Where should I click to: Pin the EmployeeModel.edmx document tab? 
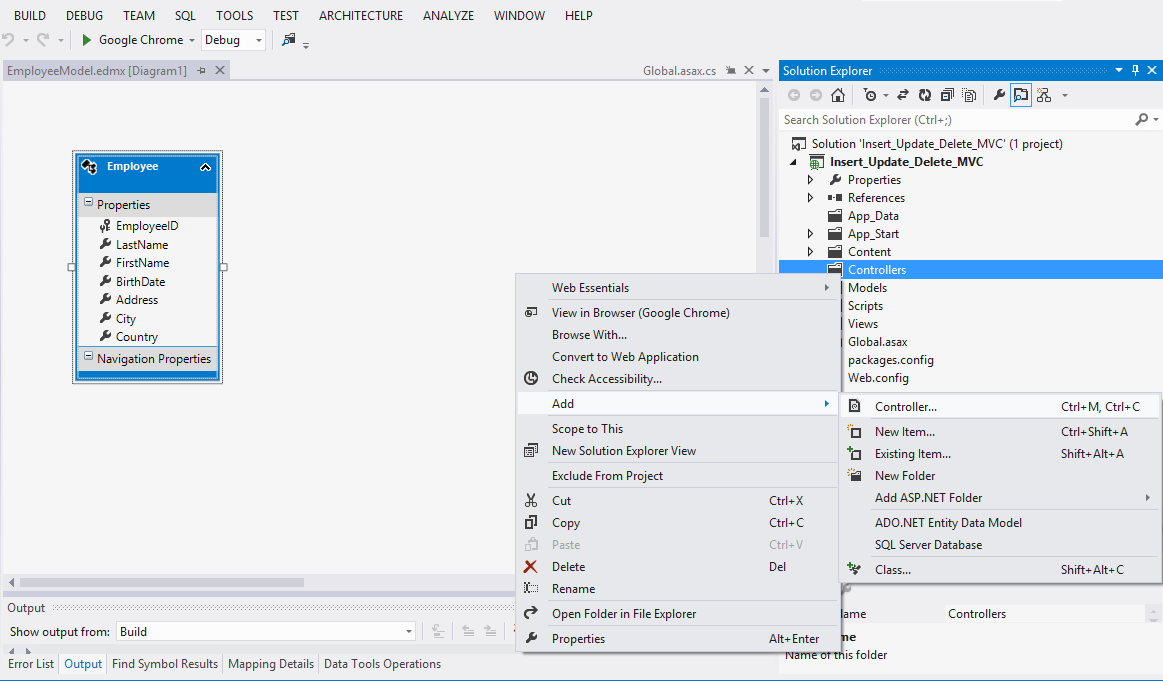pos(203,70)
